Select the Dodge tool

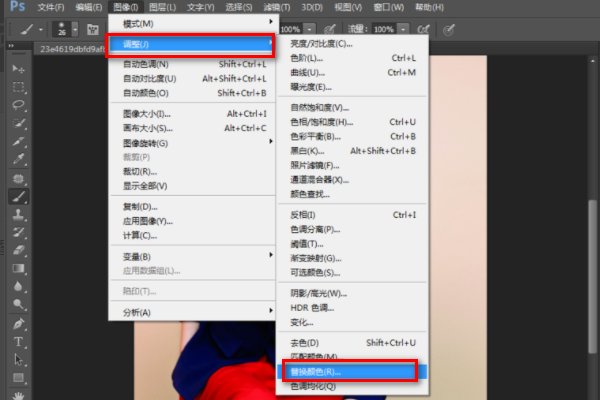point(18,305)
